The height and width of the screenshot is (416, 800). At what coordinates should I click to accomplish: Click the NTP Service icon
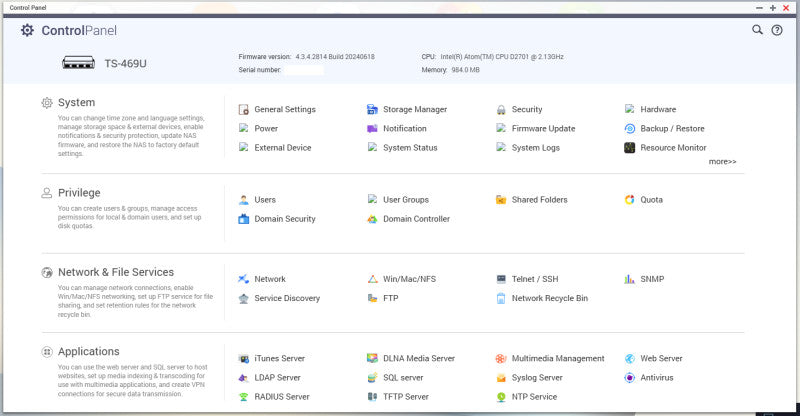click(x=501, y=397)
